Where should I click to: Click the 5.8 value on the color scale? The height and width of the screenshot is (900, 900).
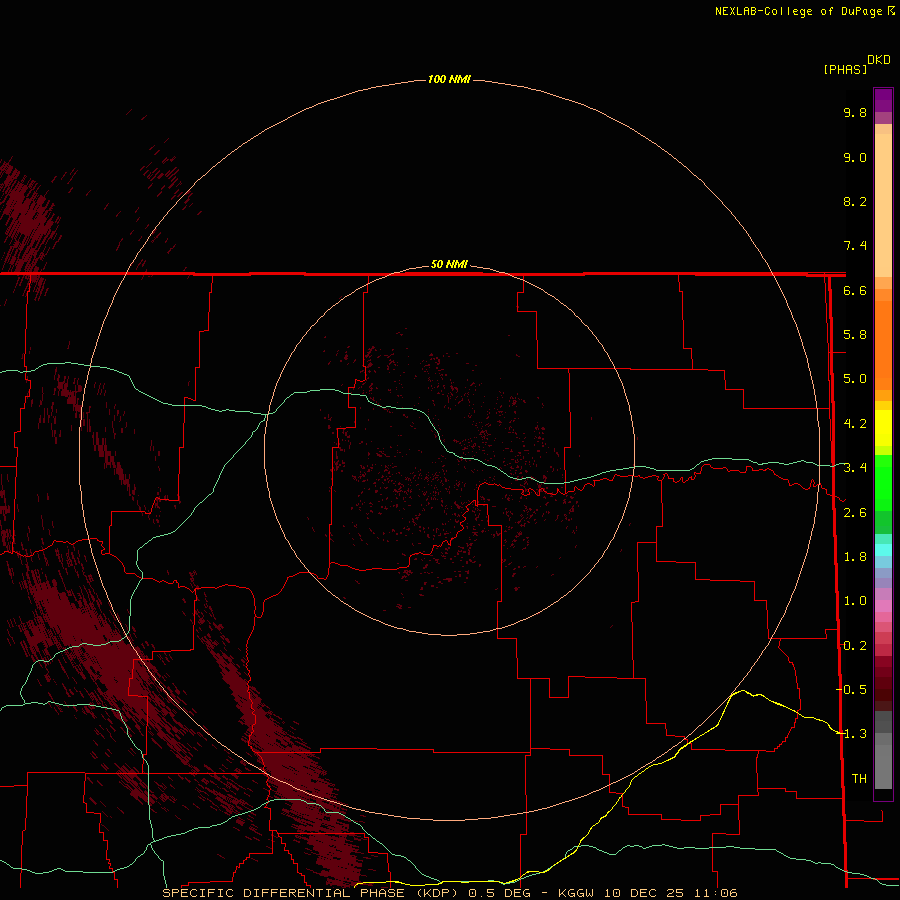pos(855,335)
